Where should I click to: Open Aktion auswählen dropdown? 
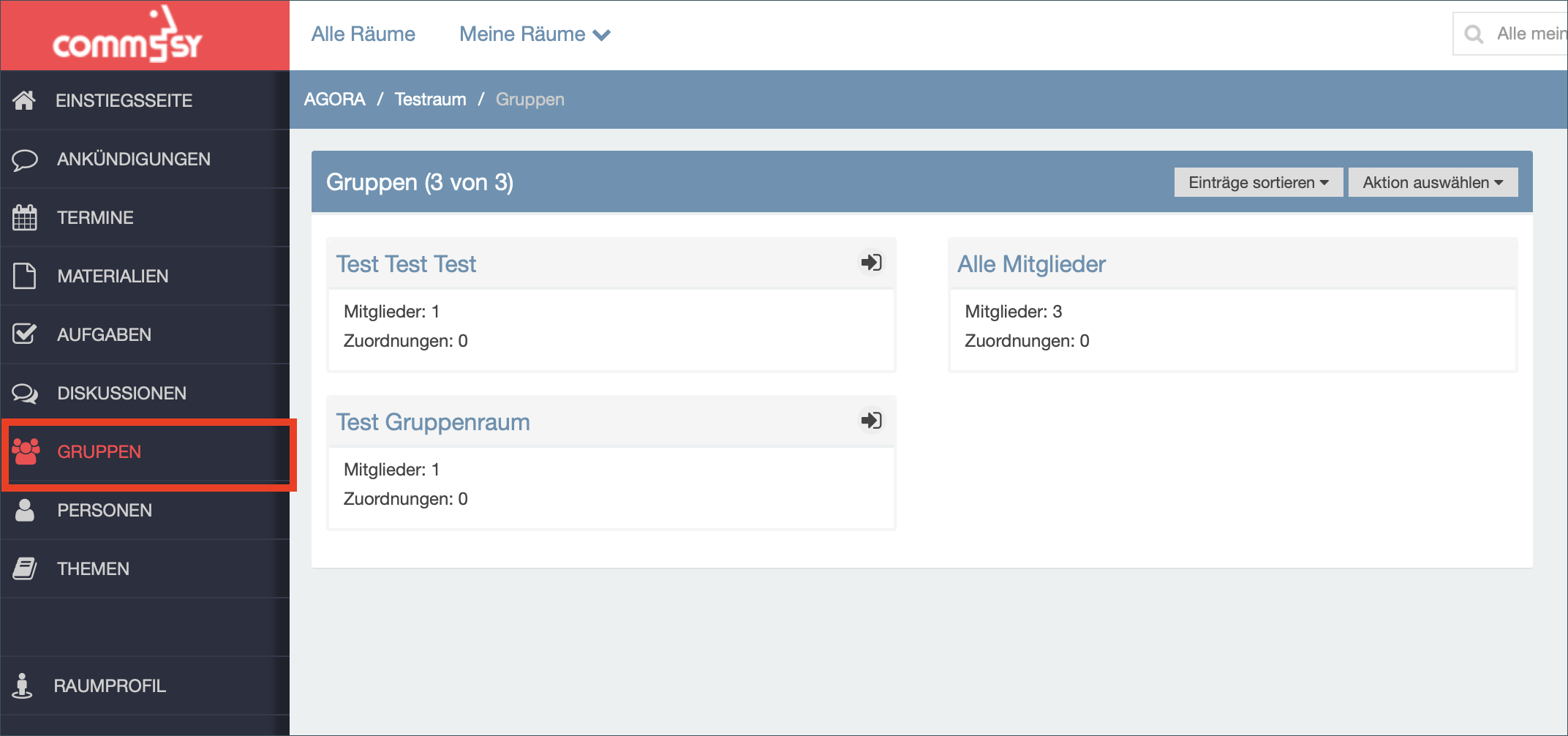tap(1433, 182)
